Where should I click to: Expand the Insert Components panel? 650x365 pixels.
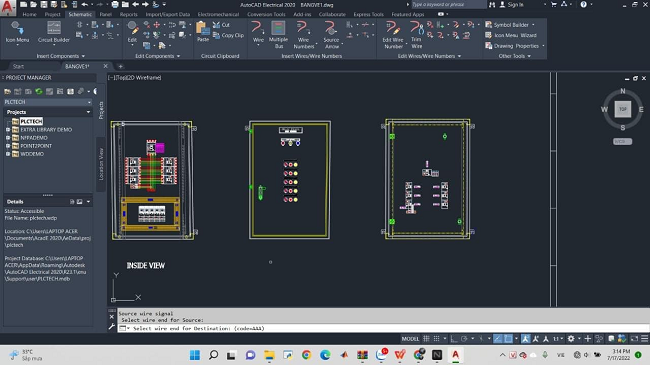61,56
